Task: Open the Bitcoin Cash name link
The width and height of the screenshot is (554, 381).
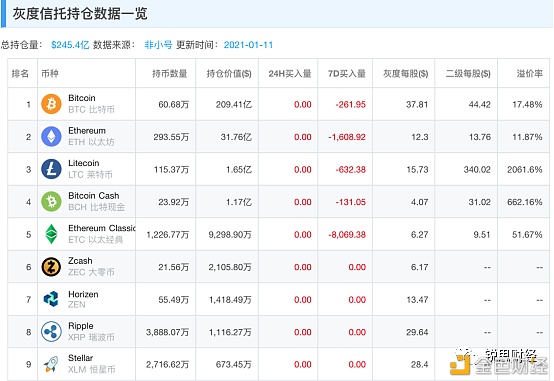Action: pos(94,195)
